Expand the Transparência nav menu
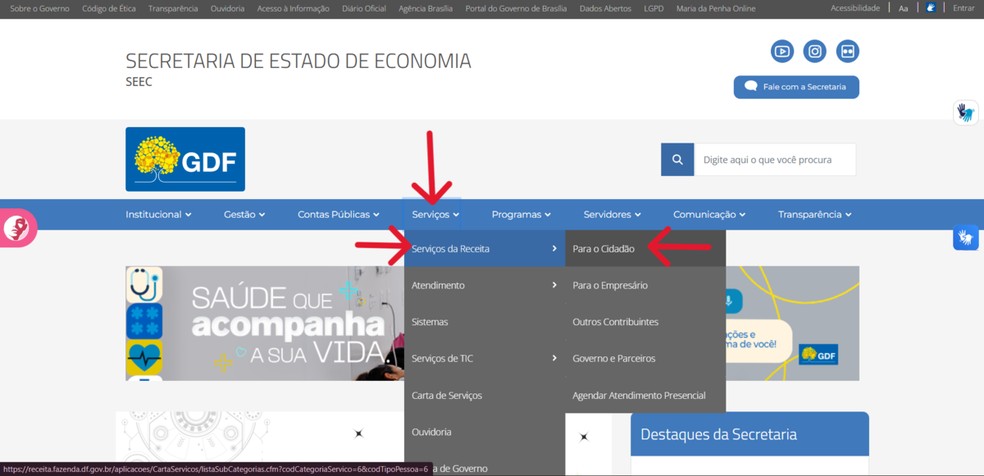This screenshot has height=476, width=984. tap(815, 214)
